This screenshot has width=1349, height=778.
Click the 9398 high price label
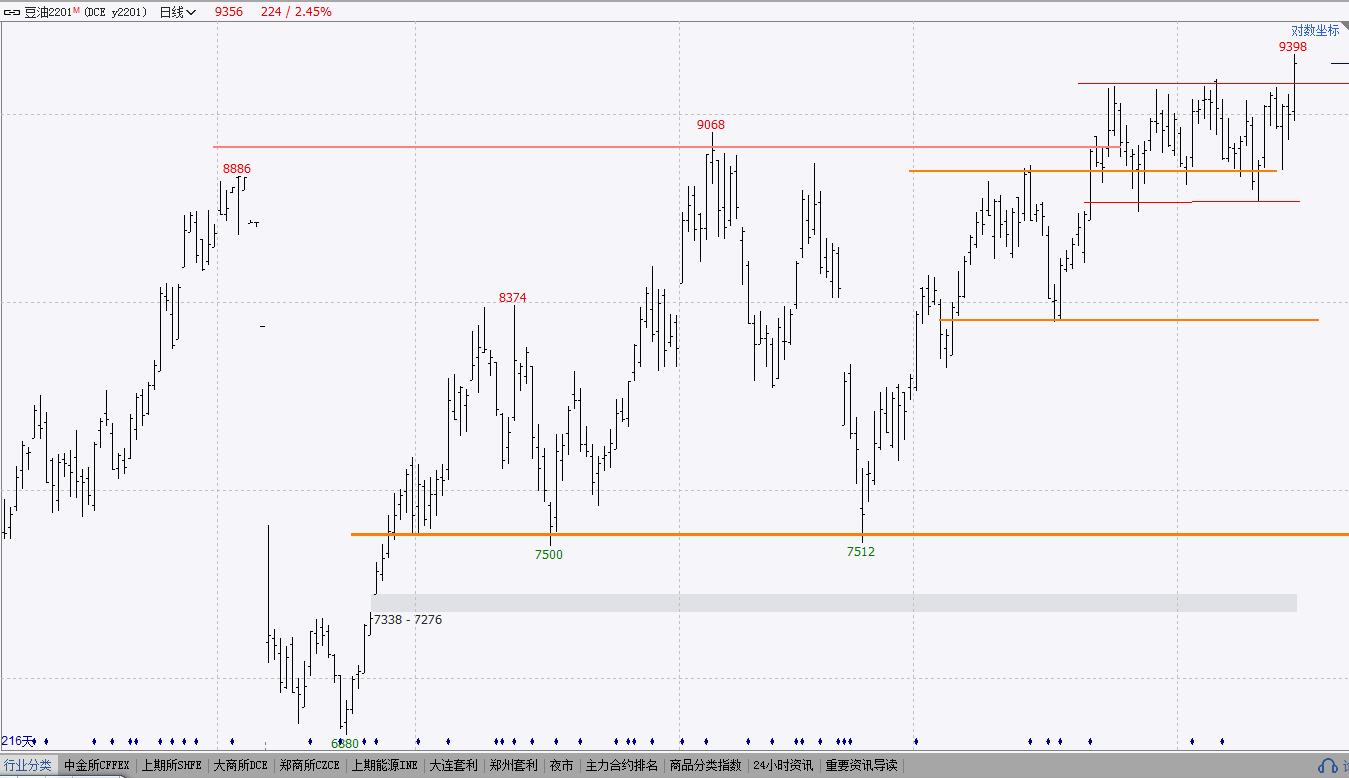[x=1292, y=47]
